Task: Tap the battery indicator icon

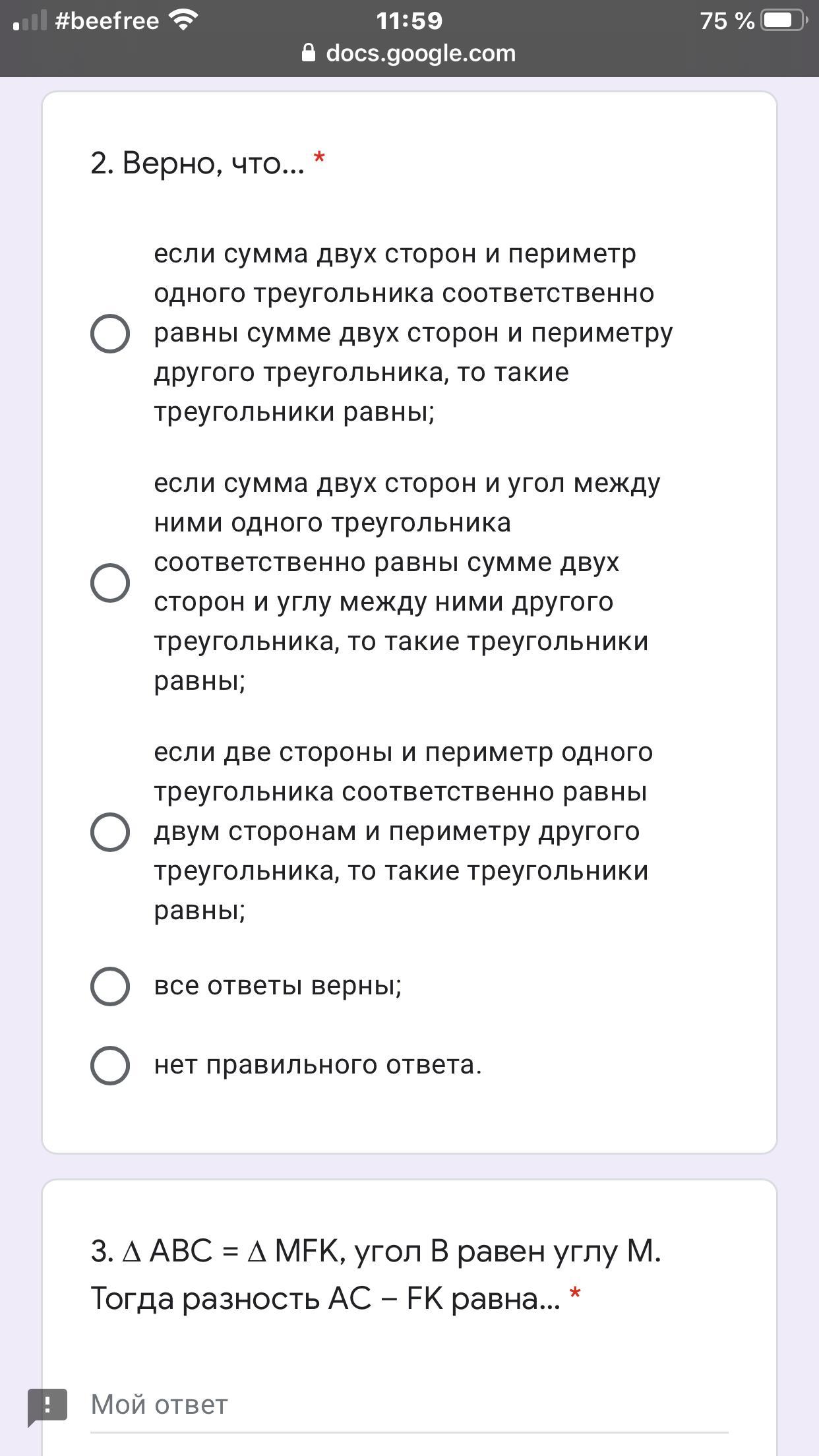Action: [x=785, y=20]
